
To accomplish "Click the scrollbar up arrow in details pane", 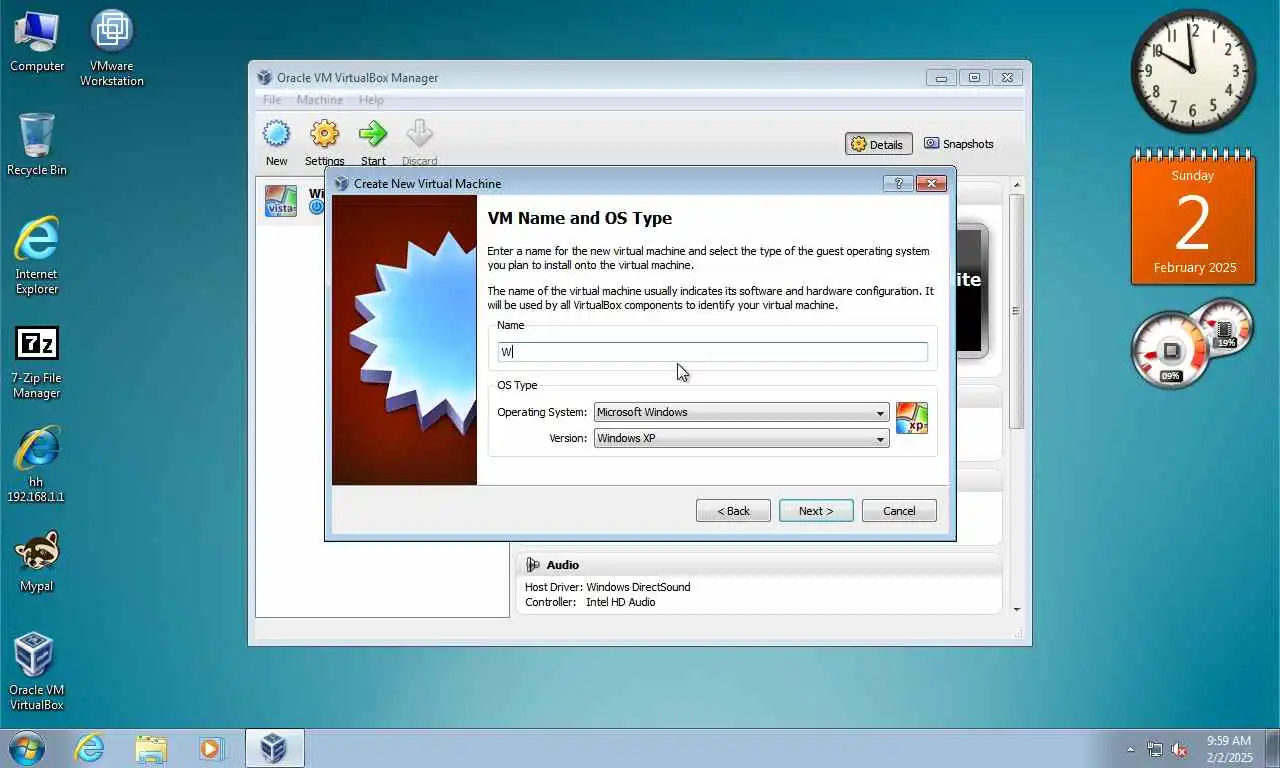I will [1017, 185].
